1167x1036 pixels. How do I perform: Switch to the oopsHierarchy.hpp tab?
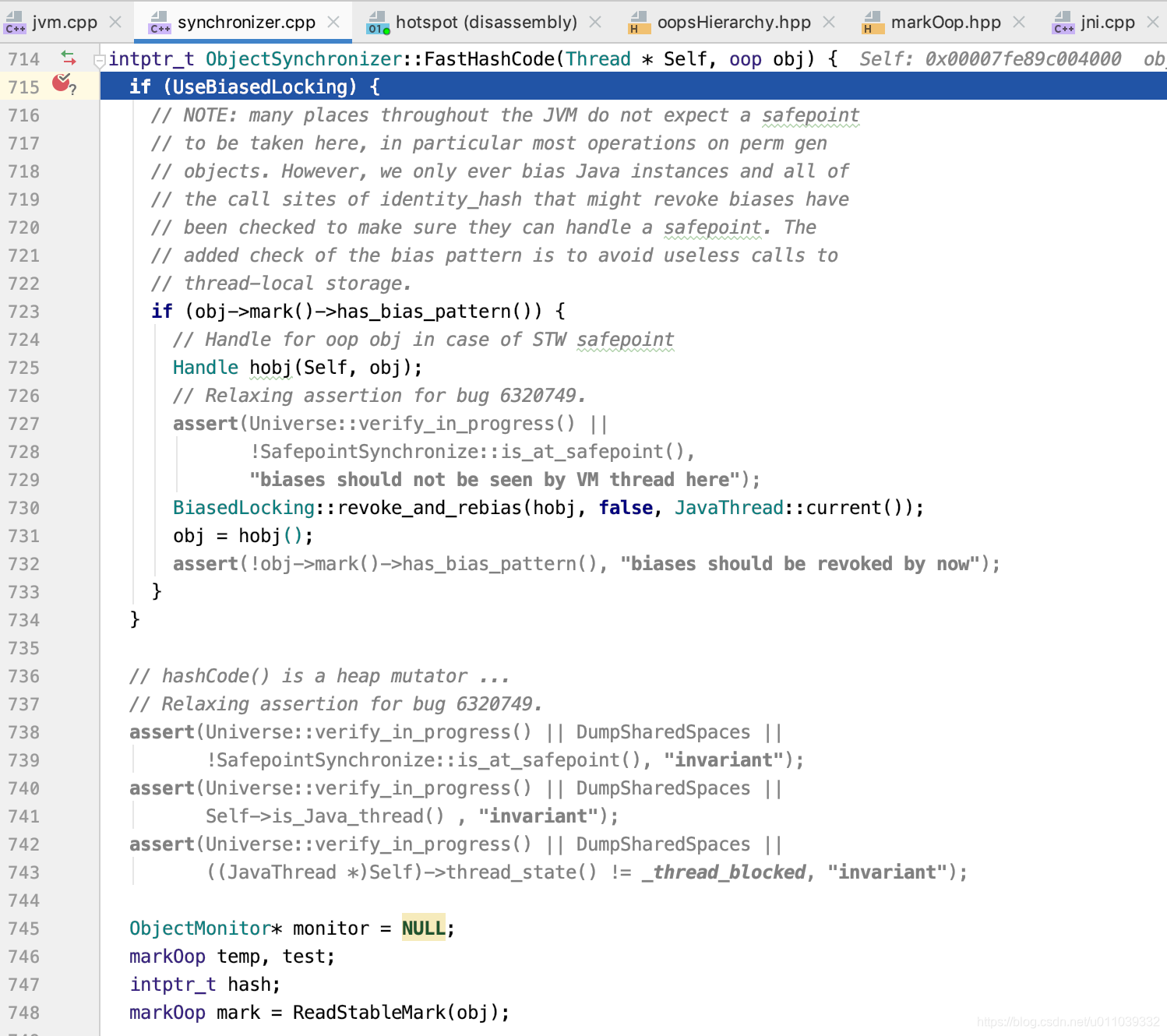pos(732,22)
